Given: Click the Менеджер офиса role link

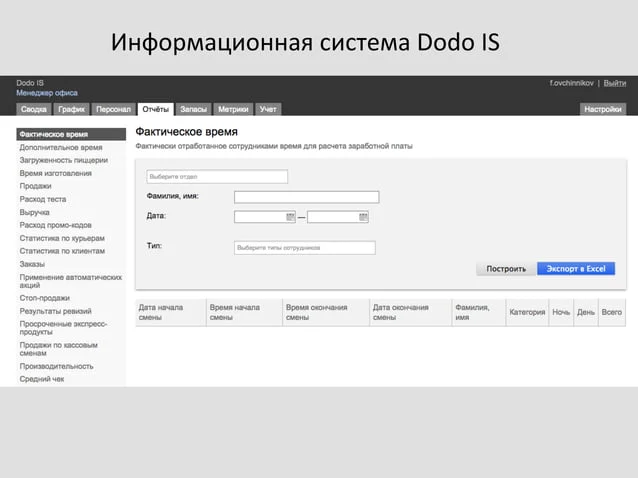Looking at the screenshot, I should [x=47, y=93].
